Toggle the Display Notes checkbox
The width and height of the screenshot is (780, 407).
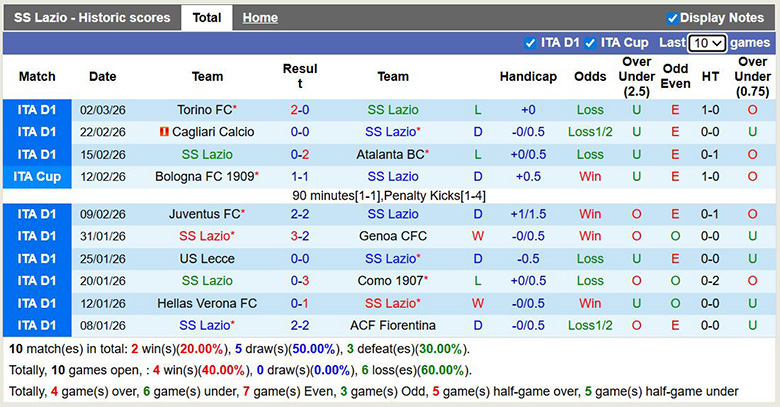pos(673,18)
